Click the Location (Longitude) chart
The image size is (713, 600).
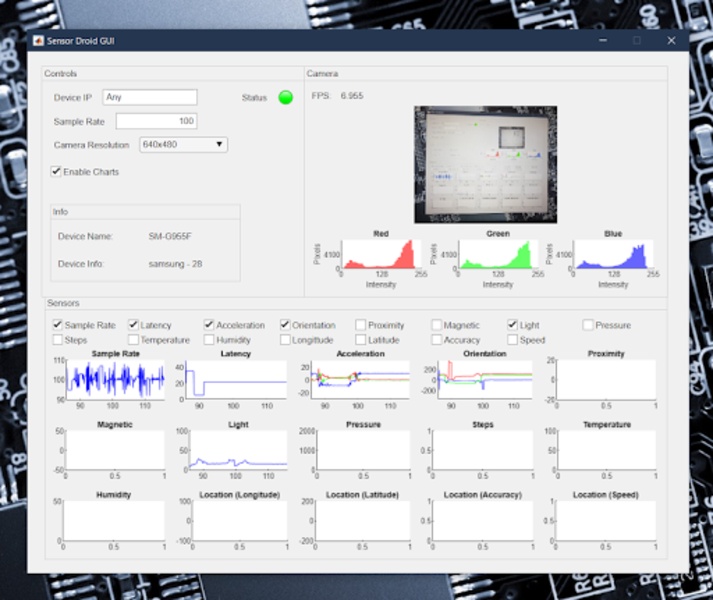240,520
